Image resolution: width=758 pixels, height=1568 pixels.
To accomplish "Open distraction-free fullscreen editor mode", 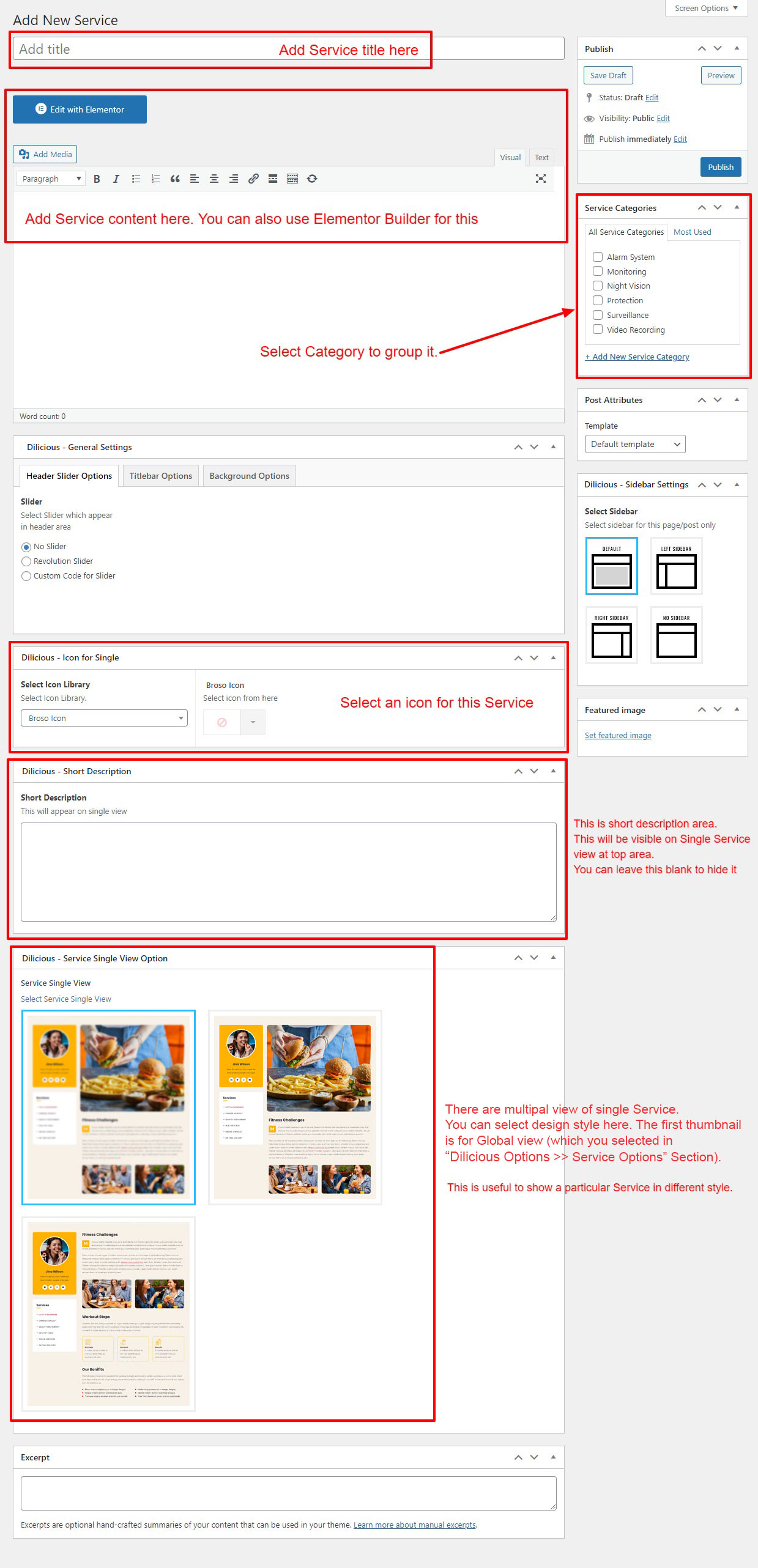I will click(540, 179).
